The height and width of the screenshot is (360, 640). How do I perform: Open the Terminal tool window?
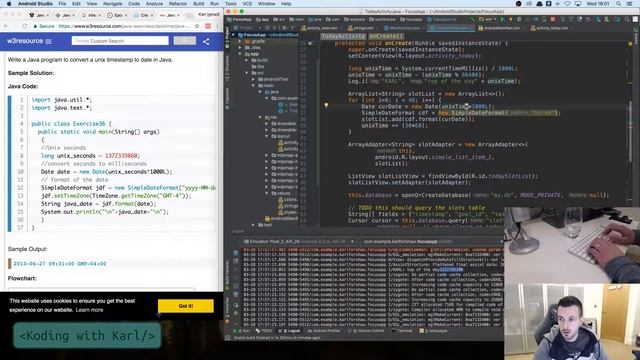(402, 331)
